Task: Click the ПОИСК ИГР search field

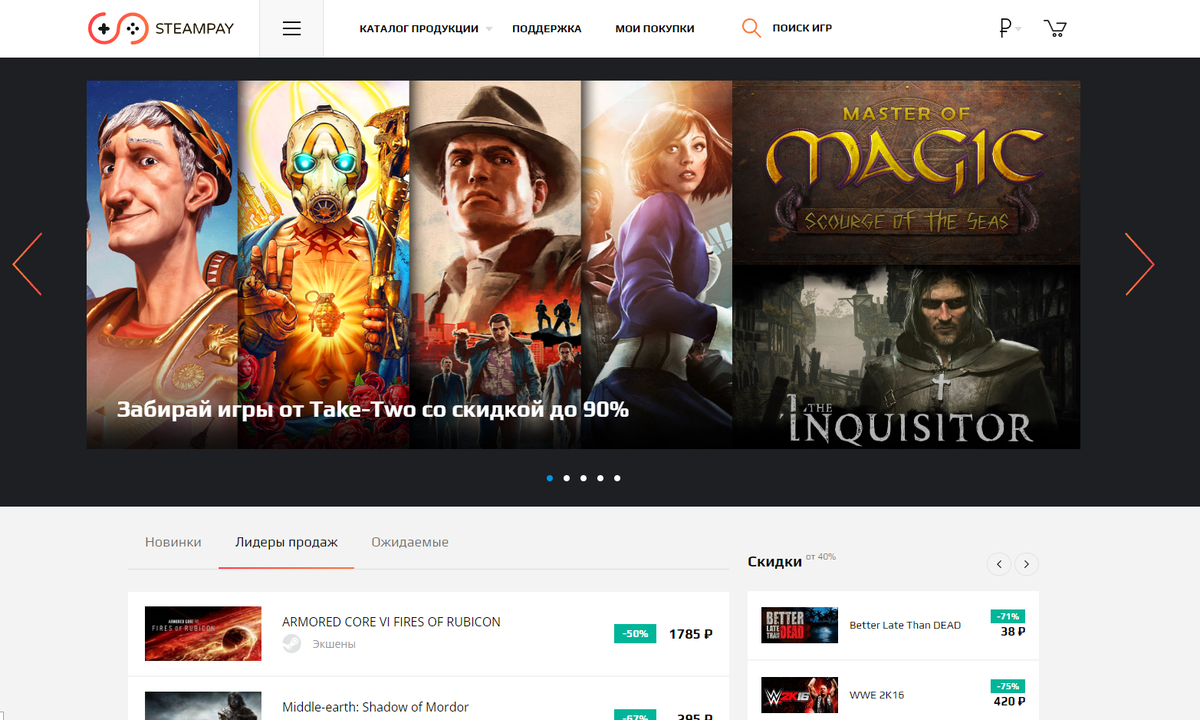Action: coord(802,28)
